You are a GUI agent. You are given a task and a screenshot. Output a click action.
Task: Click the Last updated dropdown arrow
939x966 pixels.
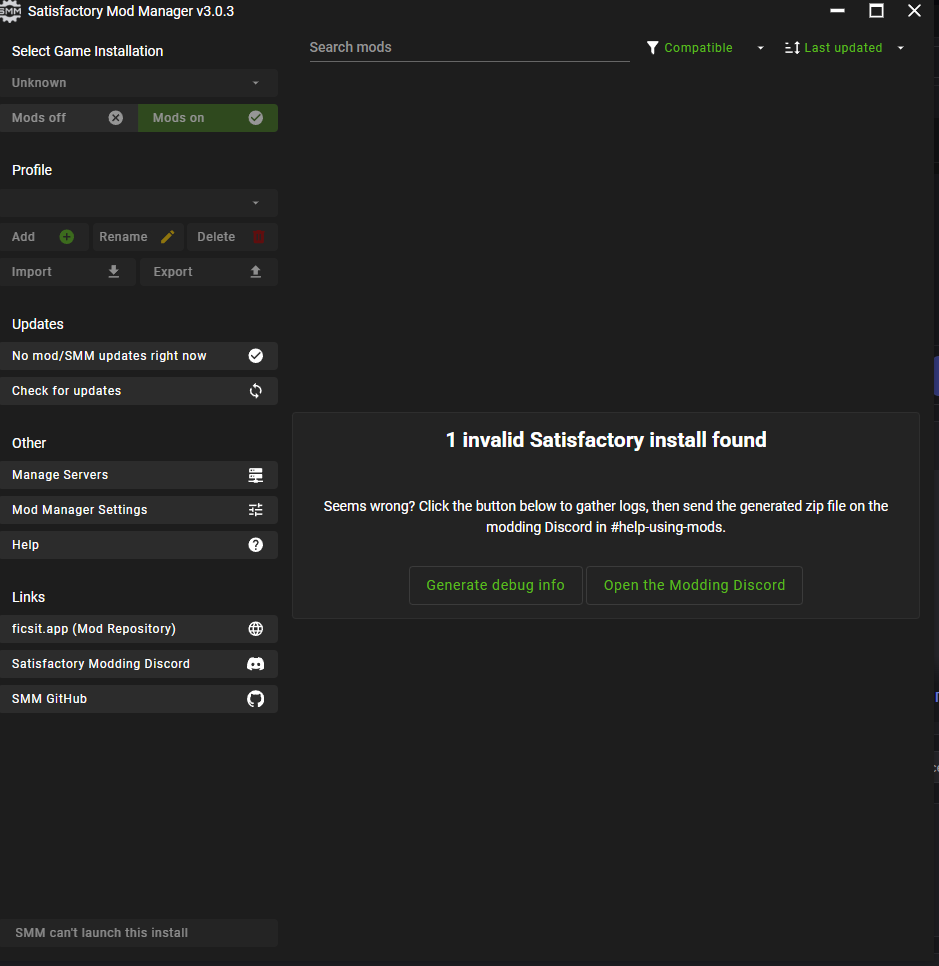click(901, 48)
